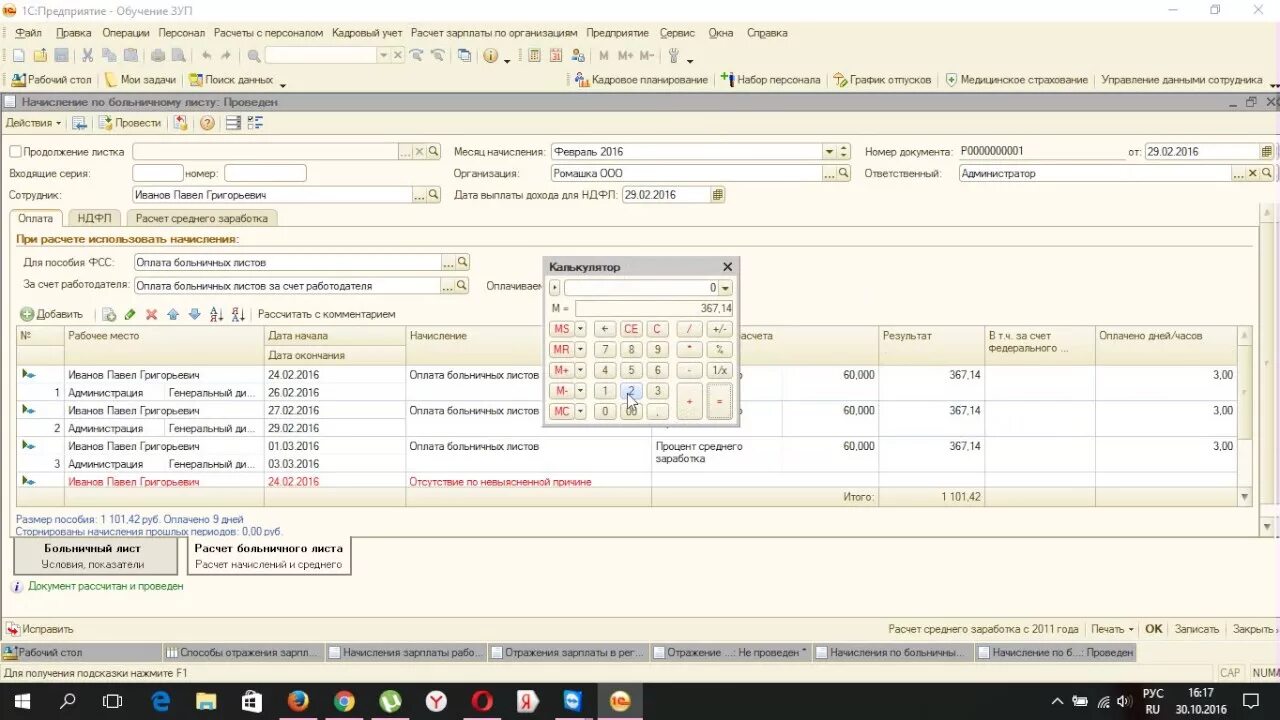Open dropdown next to M+ in calculator
This screenshot has width=1280, height=720.
click(x=580, y=370)
